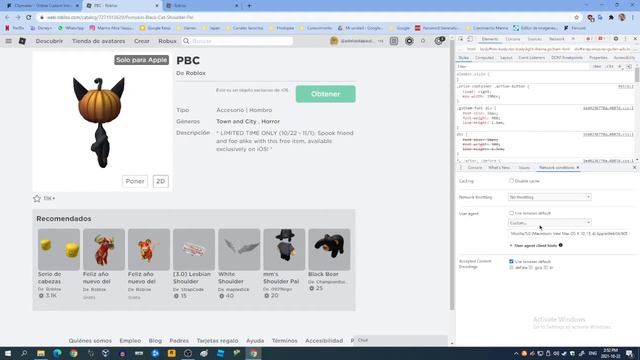This screenshot has height=360, width=640.
Task: Open Descubrir in Roblox navigation
Action: [49, 41]
